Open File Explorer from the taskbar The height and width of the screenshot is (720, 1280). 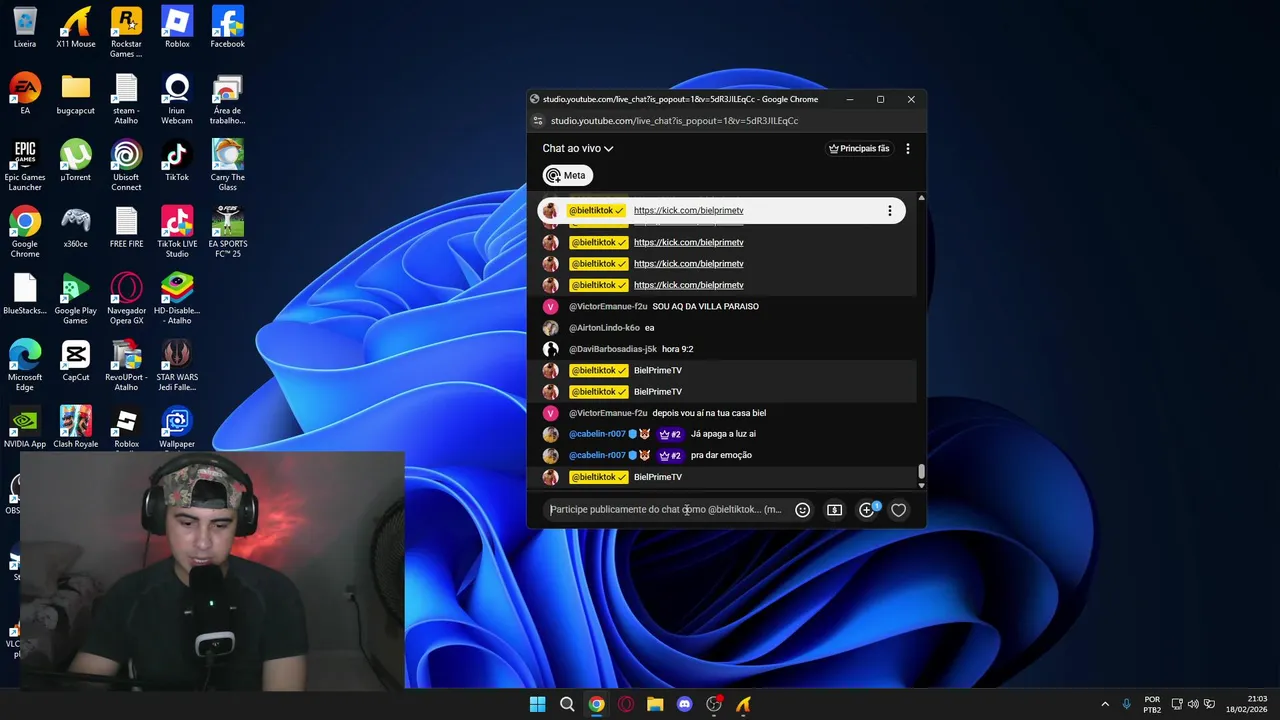(x=655, y=704)
